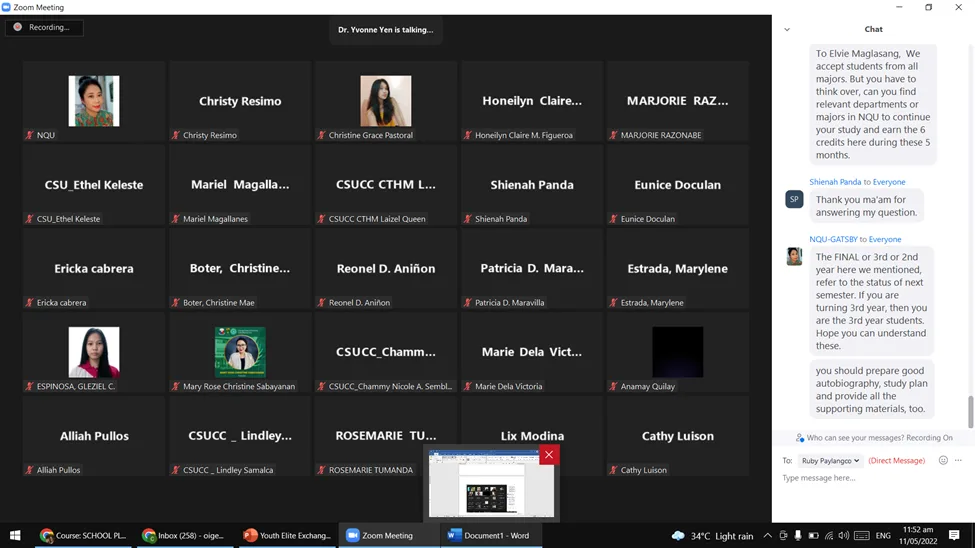
Task: Collapse the Chat panel using the chevron
Action: 787,30
